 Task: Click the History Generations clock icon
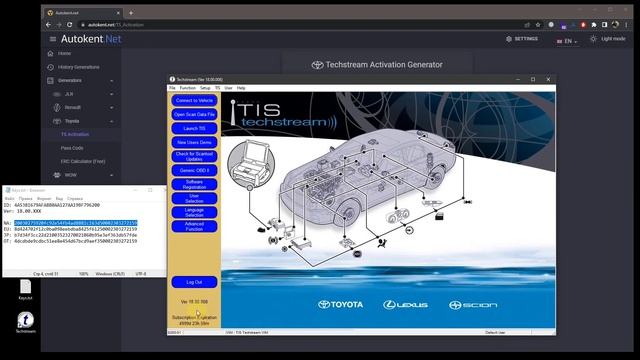[51, 67]
